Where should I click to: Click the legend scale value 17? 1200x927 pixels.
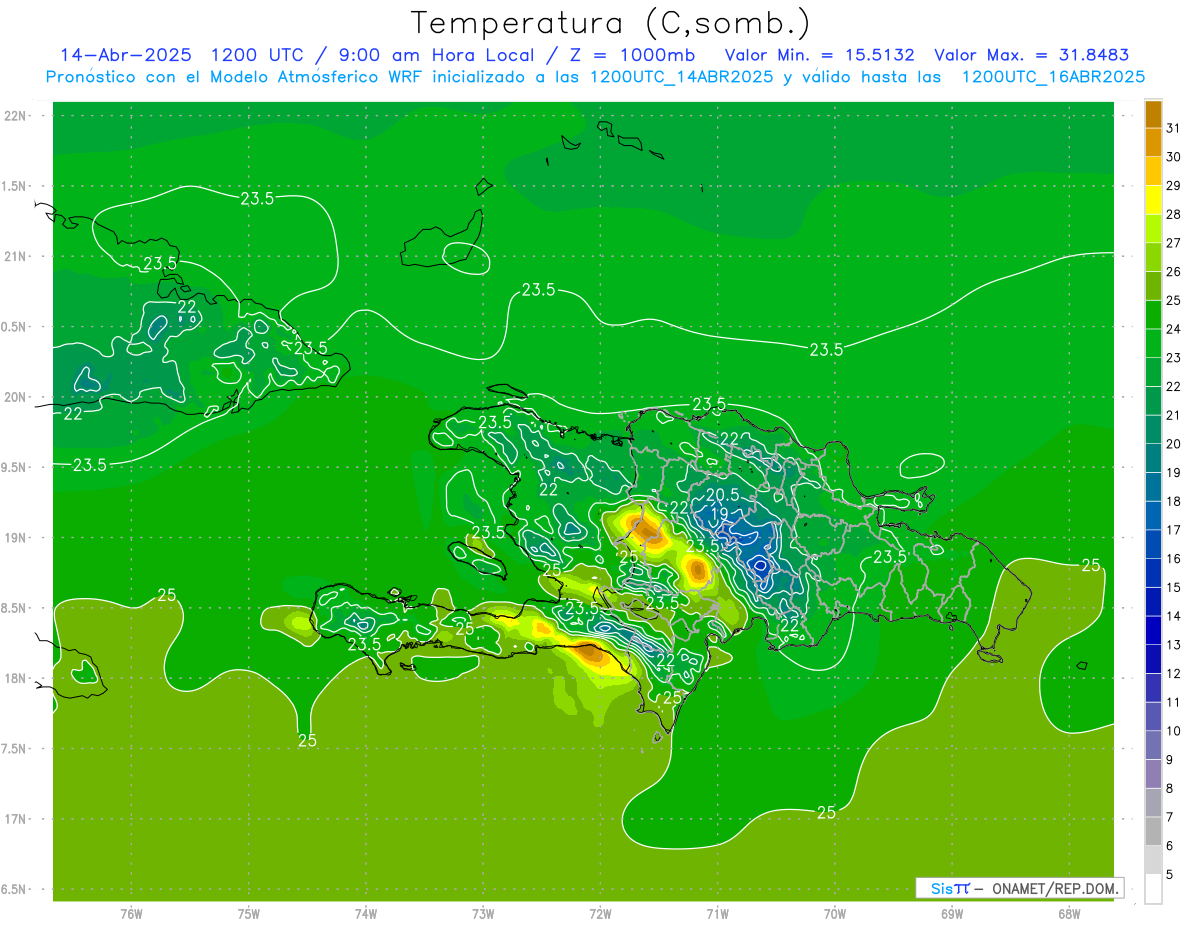pos(1174,530)
